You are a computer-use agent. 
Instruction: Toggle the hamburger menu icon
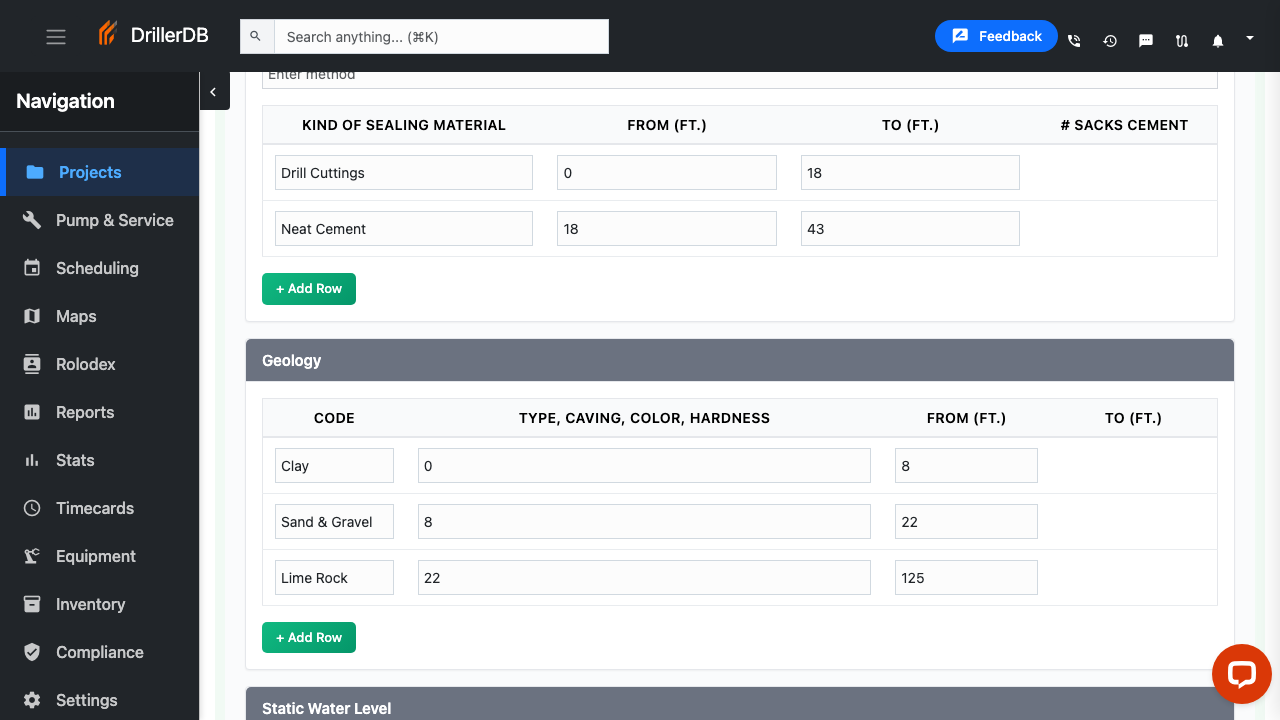click(56, 37)
